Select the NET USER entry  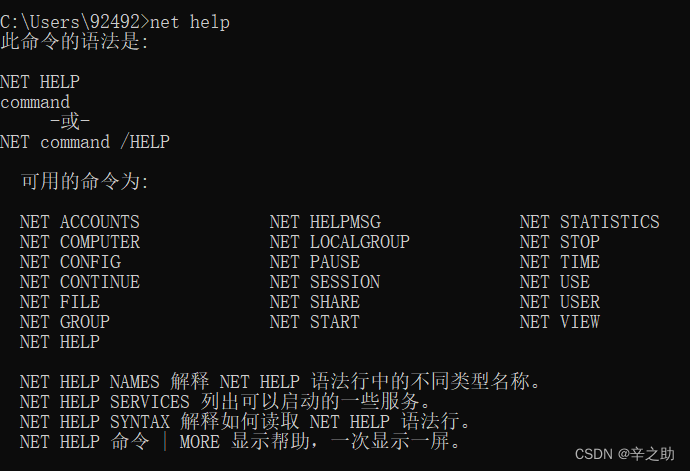pos(560,302)
